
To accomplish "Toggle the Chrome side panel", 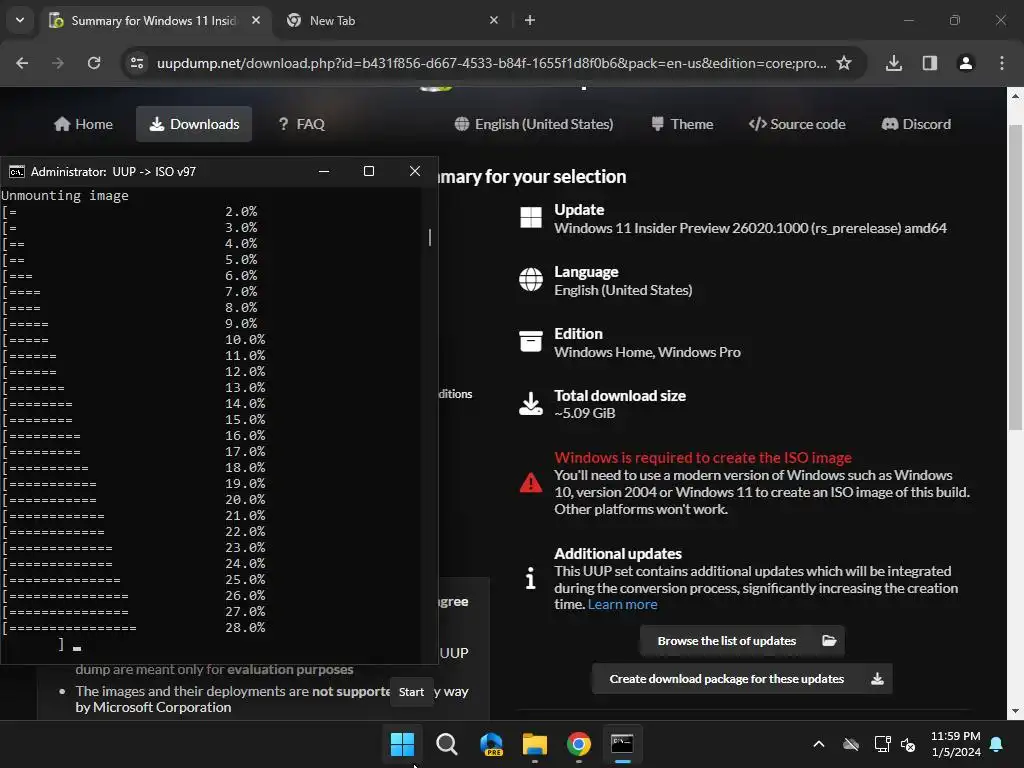I will pyautogui.click(x=929, y=63).
